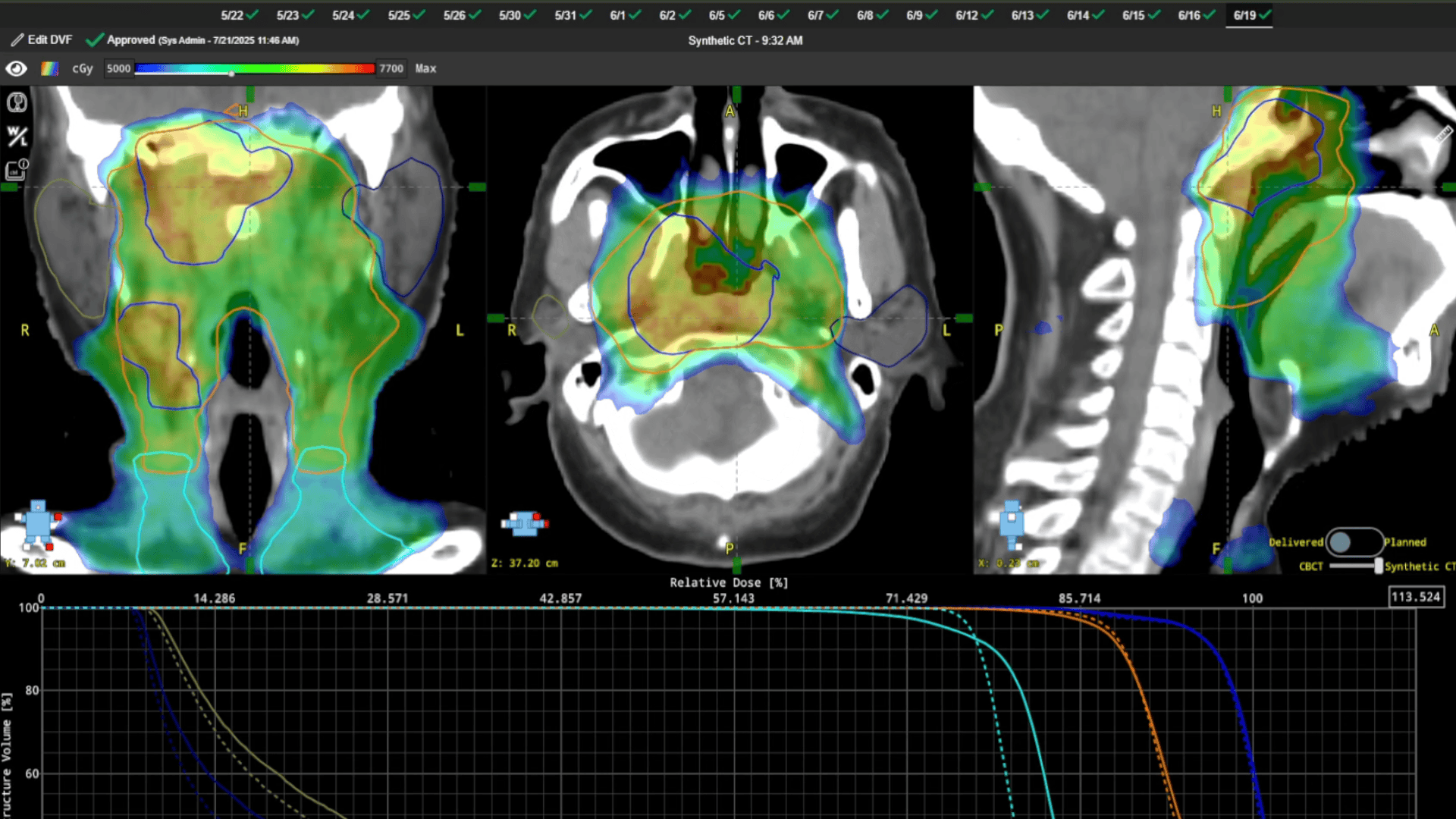Click the Edit DVF pencil icon
The height and width of the screenshot is (819, 1456).
pyautogui.click(x=17, y=40)
